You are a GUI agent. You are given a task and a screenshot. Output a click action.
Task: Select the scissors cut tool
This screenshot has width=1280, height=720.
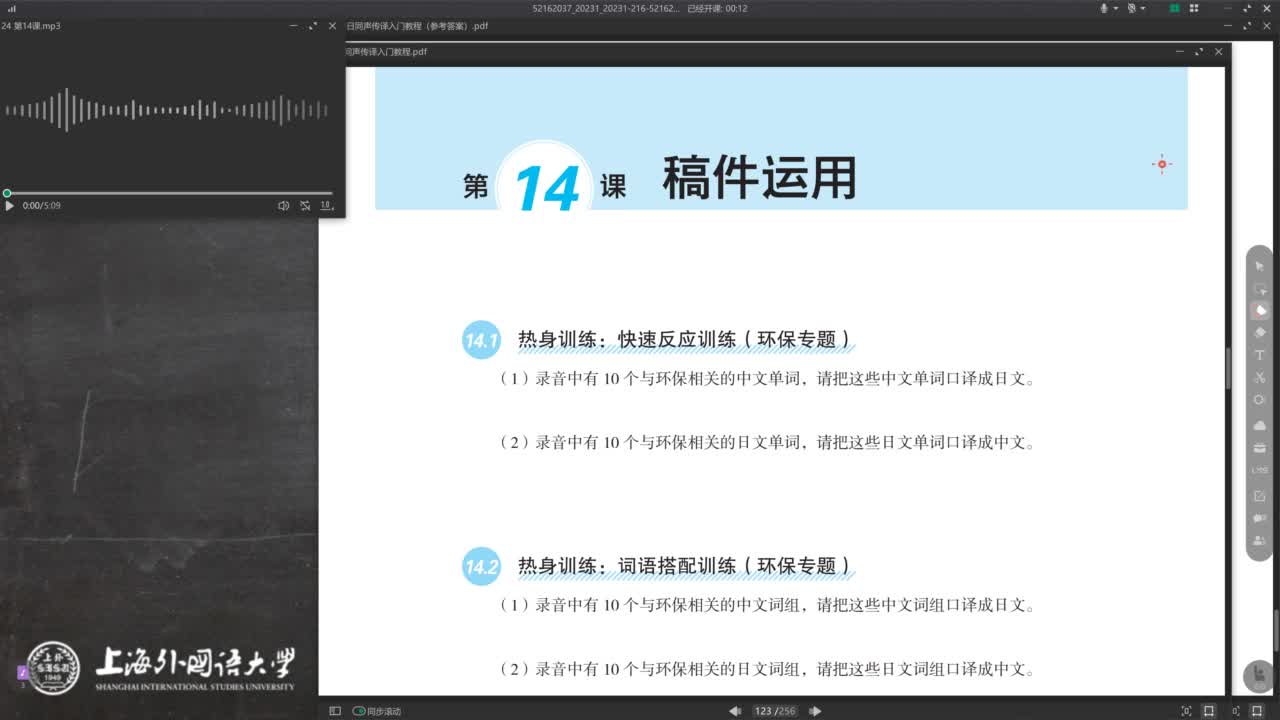(1260, 377)
